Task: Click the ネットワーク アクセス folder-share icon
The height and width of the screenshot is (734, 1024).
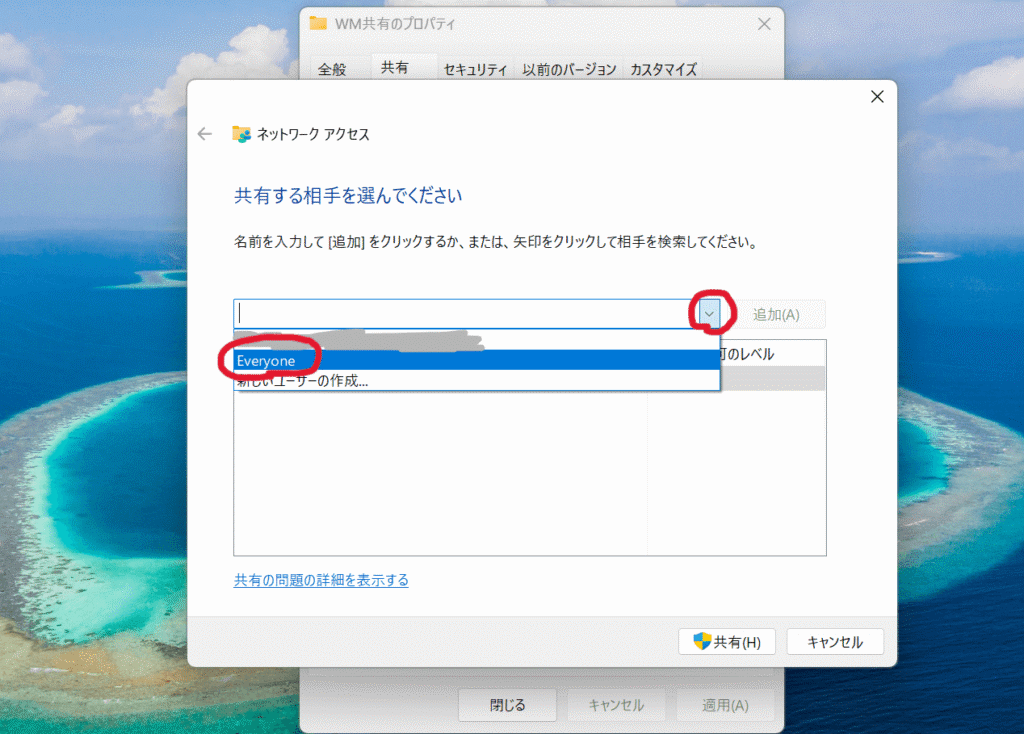Action: click(241, 134)
